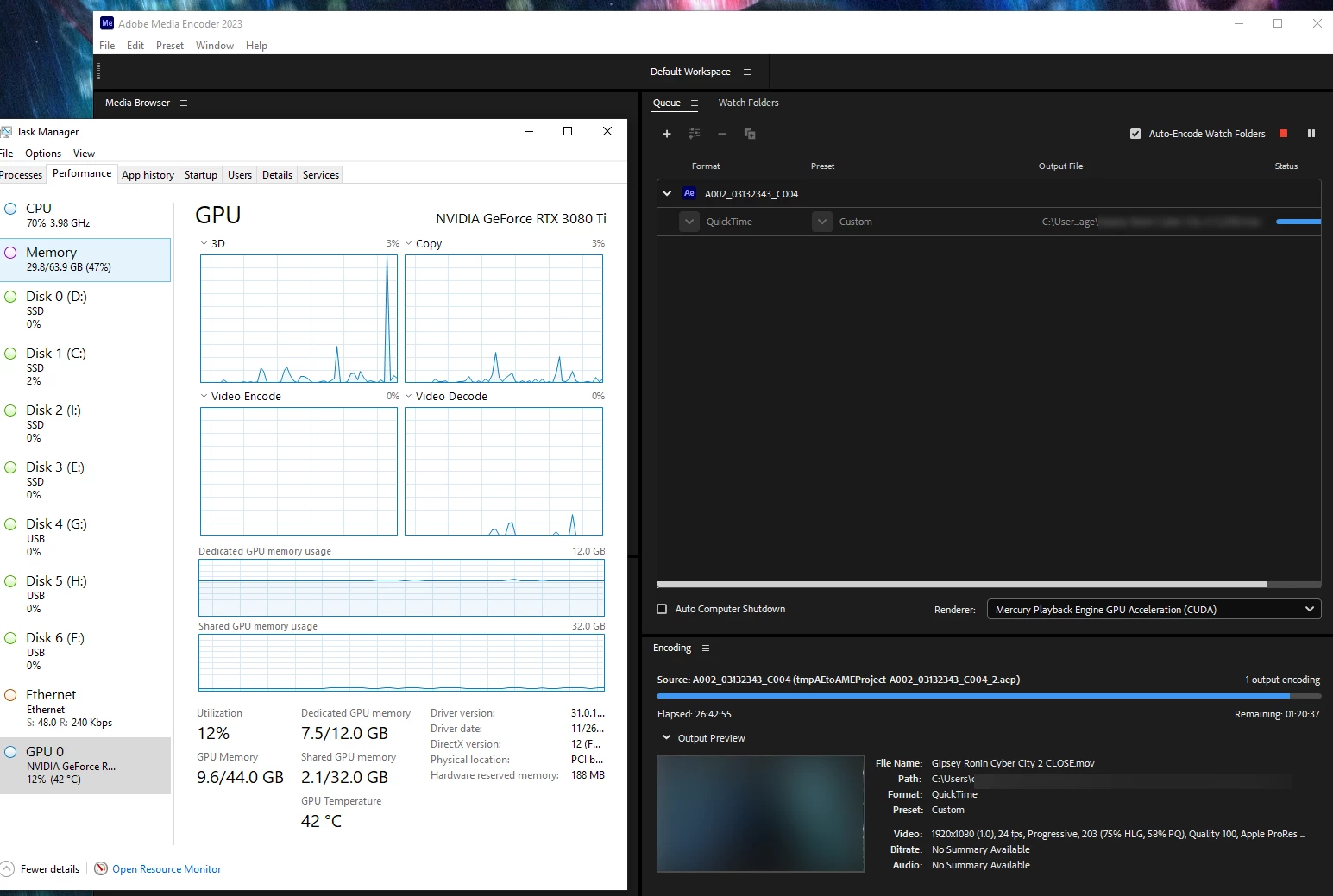Image resolution: width=1333 pixels, height=896 pixels.
Task: Open the Help menu in Media Encoder
Action: [x=256, y=46]
